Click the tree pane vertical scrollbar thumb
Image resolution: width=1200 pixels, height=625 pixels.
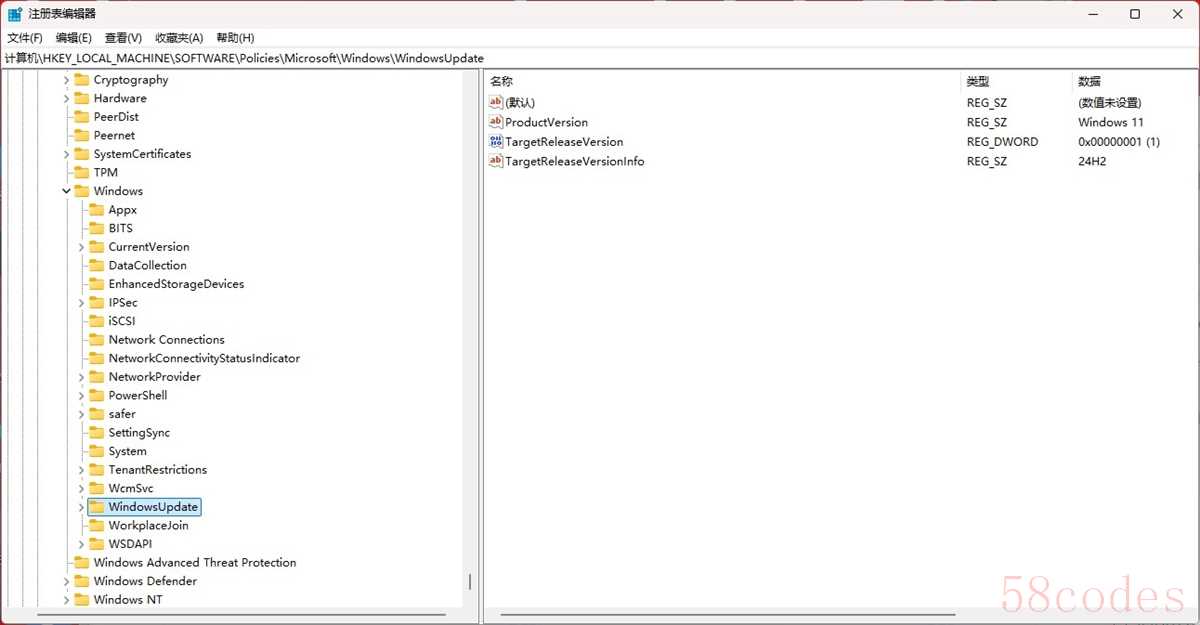(470, 582)
